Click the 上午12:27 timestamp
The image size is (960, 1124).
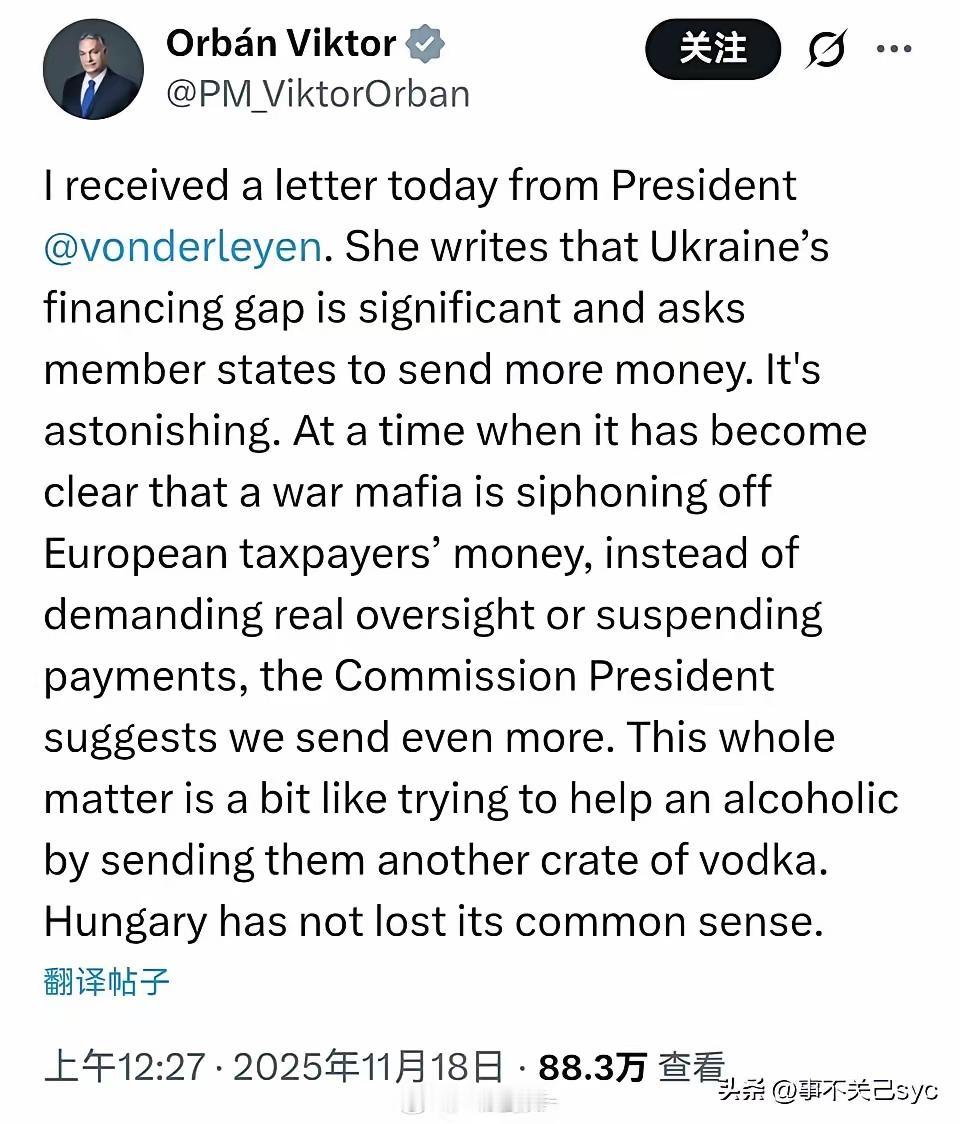127,1068
